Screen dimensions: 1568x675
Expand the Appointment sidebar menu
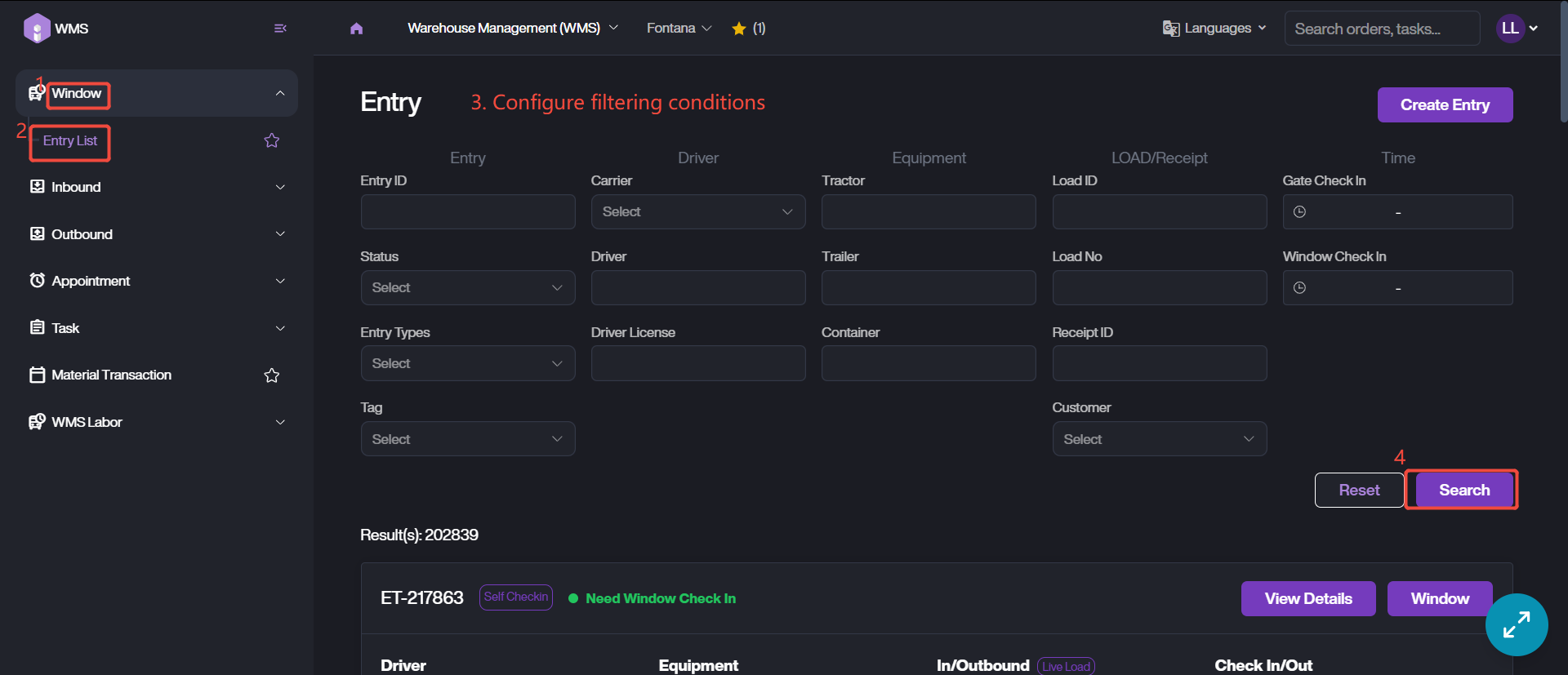tap(155, 281)
